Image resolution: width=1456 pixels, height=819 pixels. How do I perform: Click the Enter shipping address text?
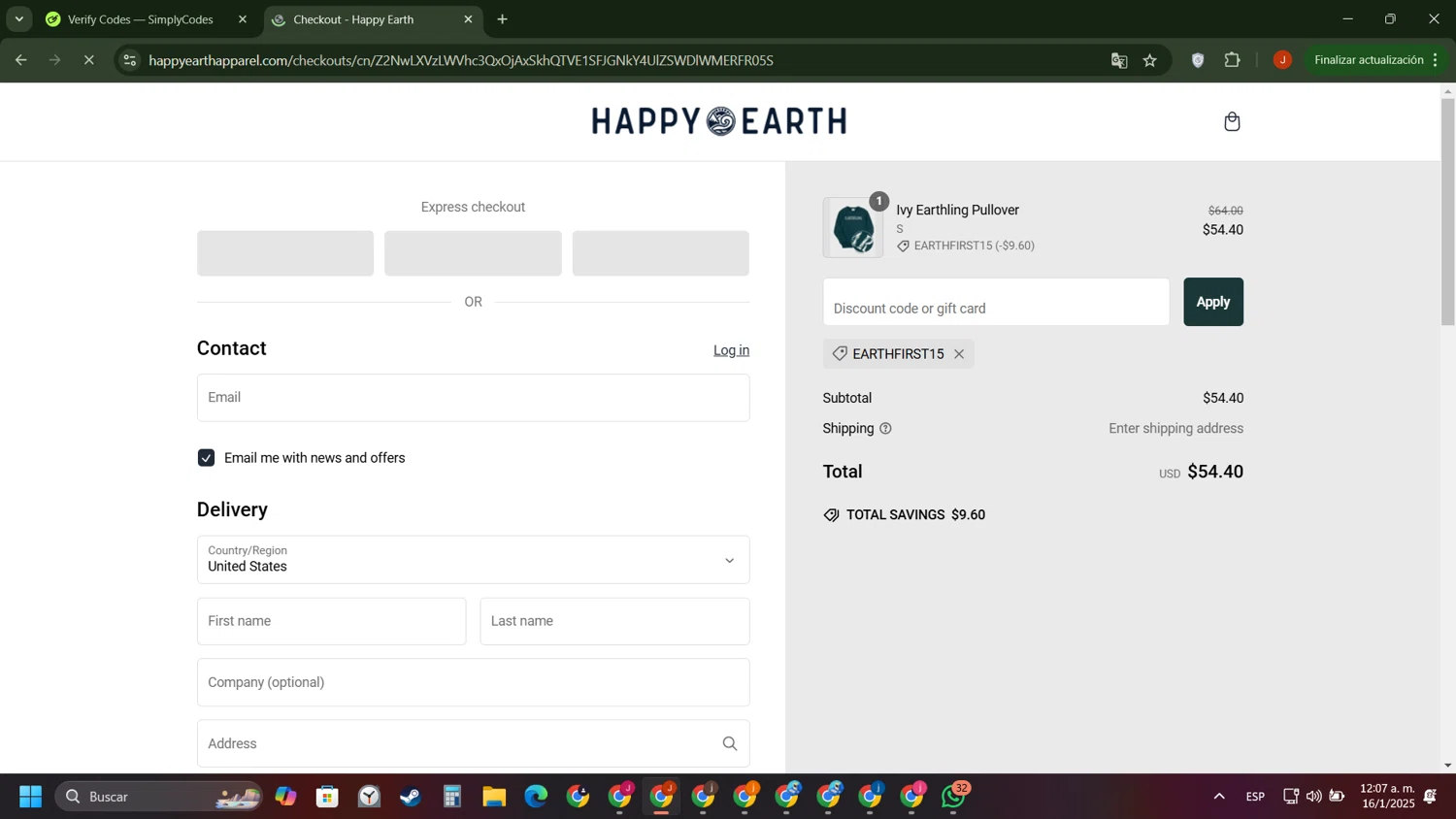(1175, 429)
